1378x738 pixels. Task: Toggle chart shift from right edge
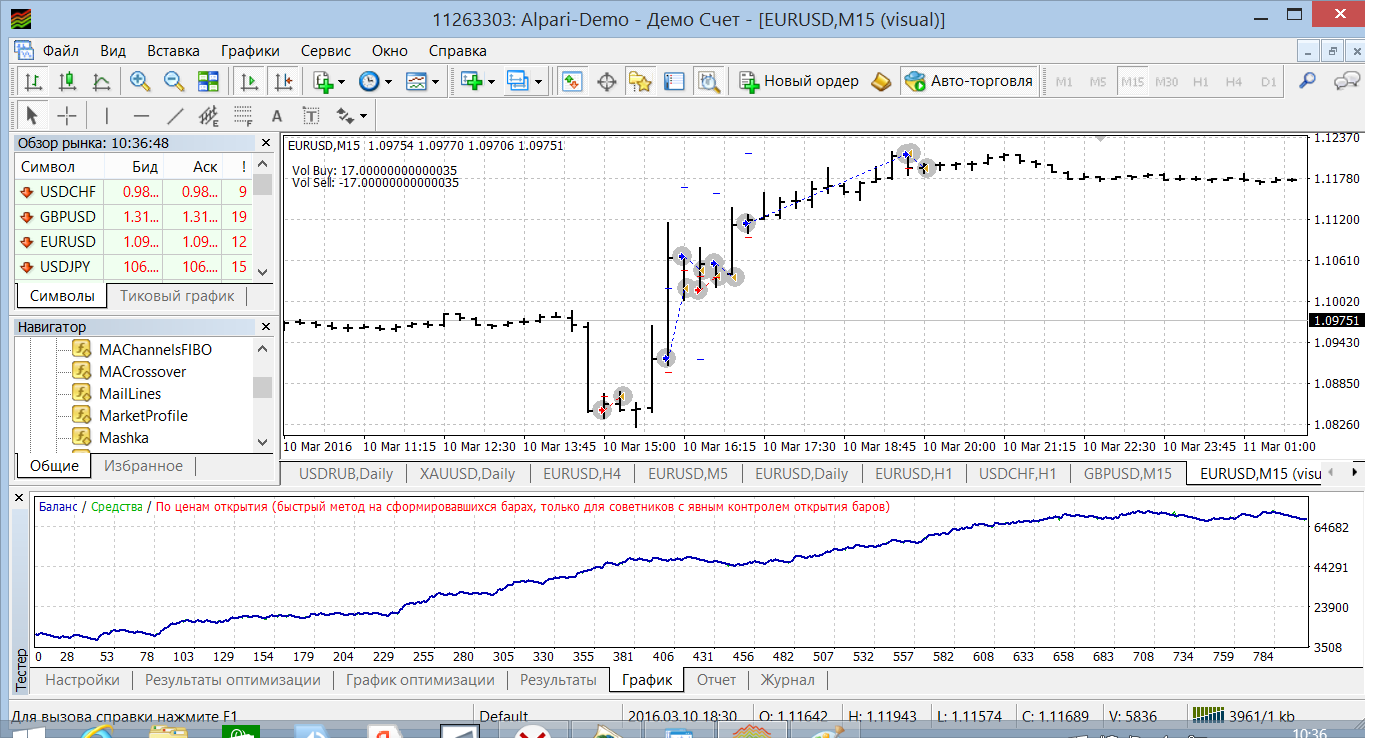coord(284,81)
